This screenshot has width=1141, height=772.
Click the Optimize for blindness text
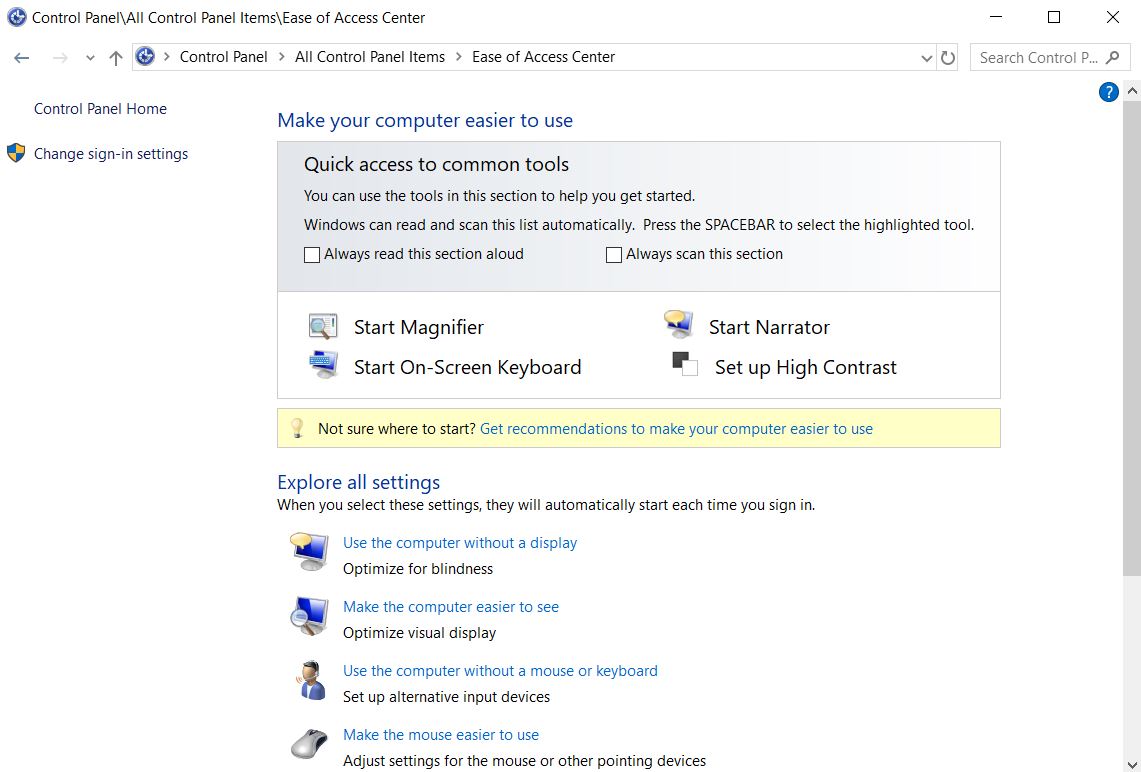coord(418,568)
